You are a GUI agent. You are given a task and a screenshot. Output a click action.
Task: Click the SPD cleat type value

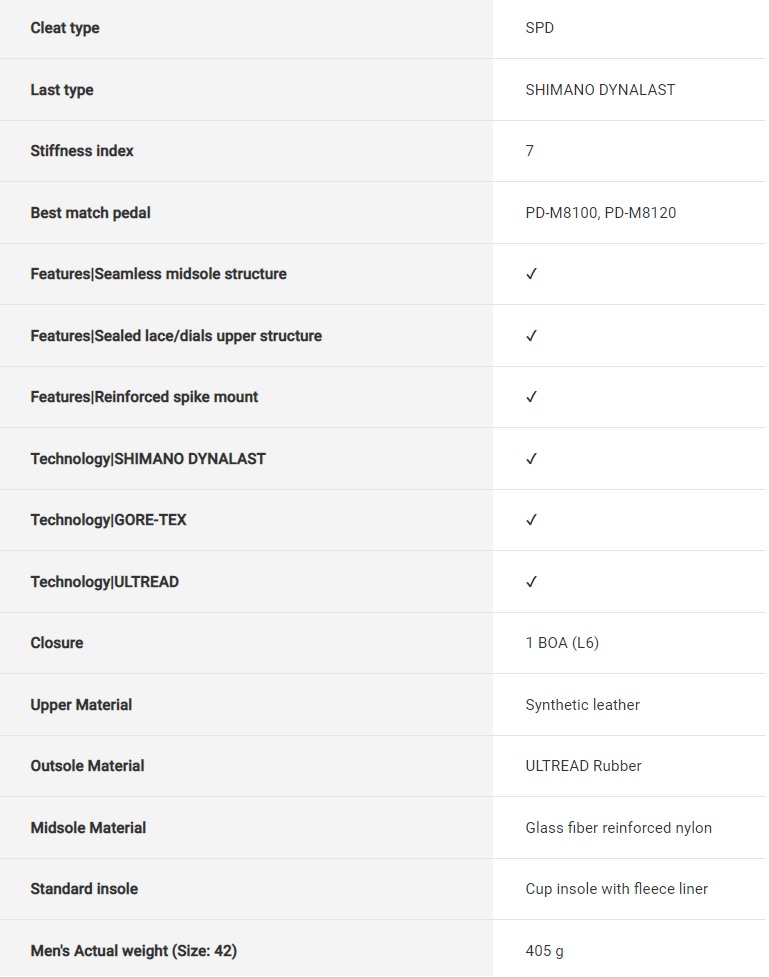[x=539, y=28]
